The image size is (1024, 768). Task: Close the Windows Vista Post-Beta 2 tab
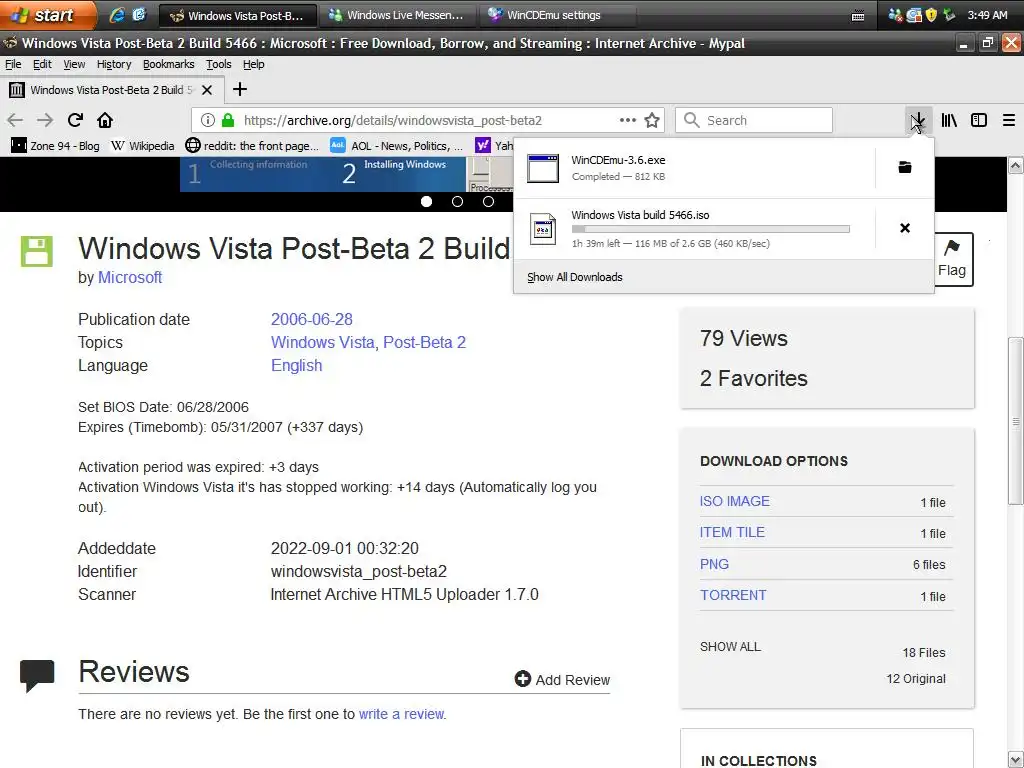[207, 90]
